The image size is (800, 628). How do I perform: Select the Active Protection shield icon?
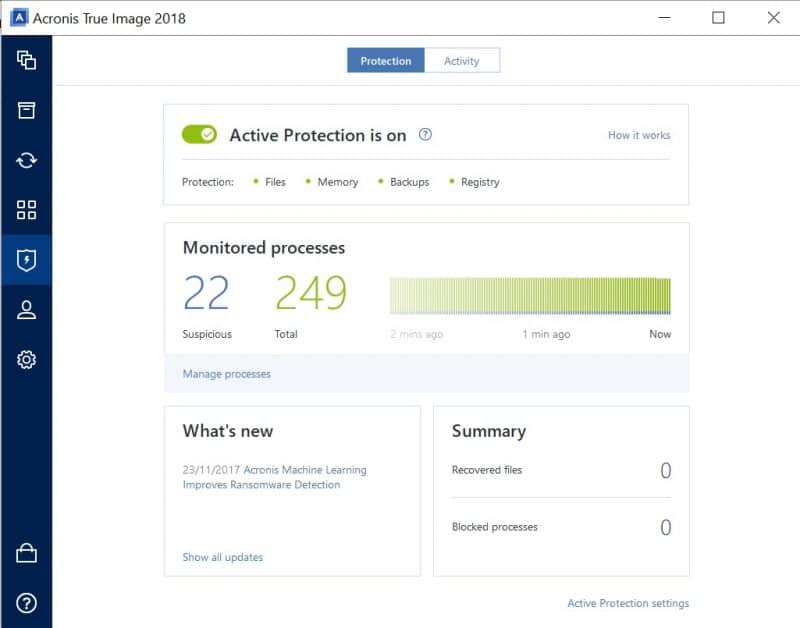[x=26, y=260]
